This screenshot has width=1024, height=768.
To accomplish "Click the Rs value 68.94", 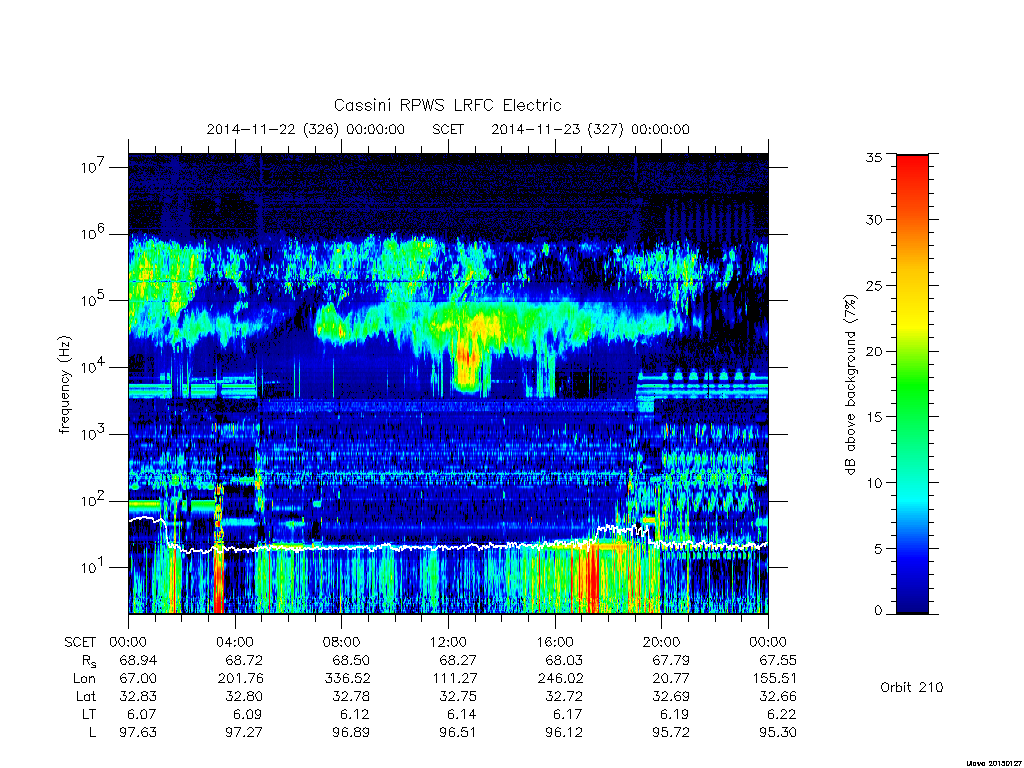I will (138, 660).
